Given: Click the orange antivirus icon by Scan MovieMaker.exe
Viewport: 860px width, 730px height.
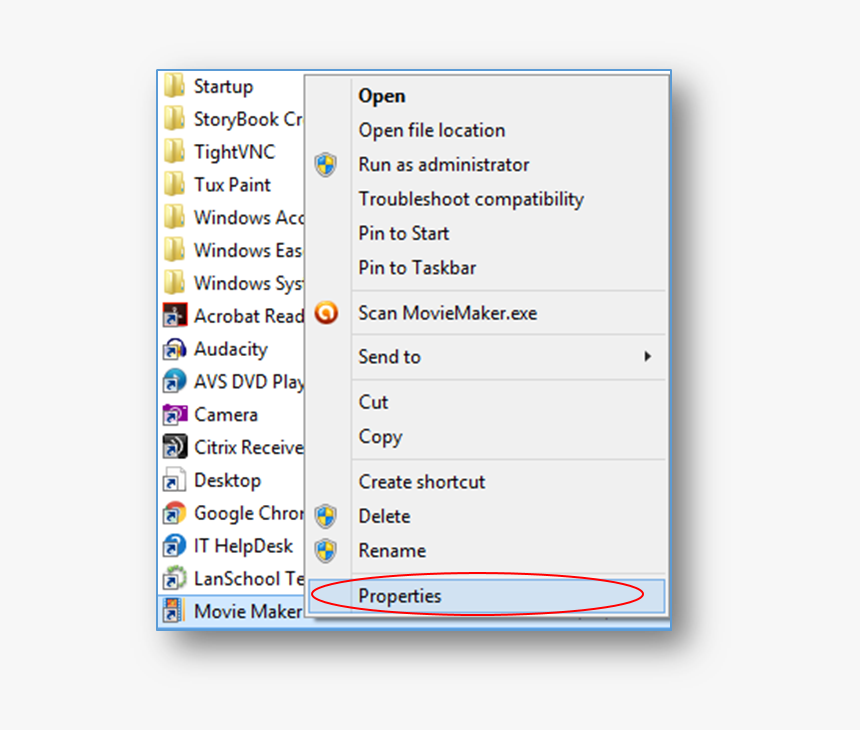Looking at the screenshot, I should click(x=326, y=313).
